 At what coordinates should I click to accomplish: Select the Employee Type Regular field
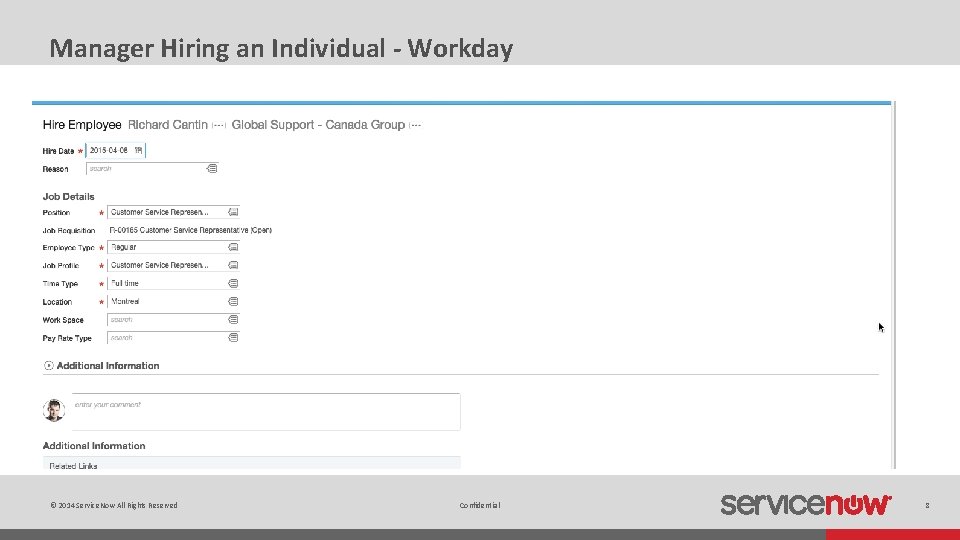(173, 247)
